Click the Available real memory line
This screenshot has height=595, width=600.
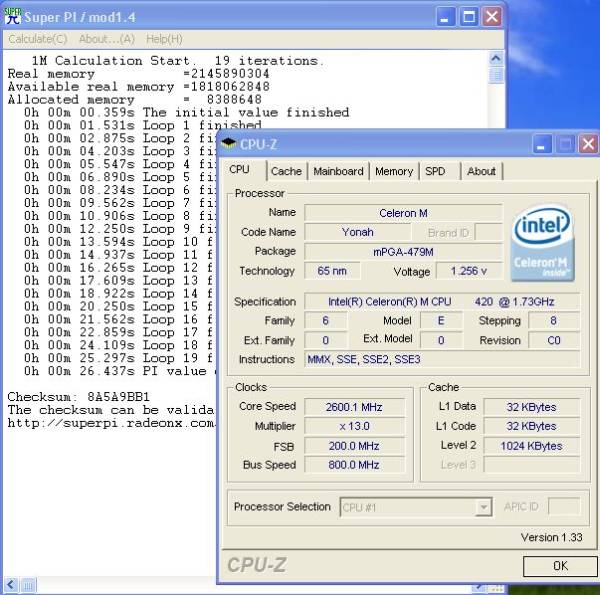(139, 87)
